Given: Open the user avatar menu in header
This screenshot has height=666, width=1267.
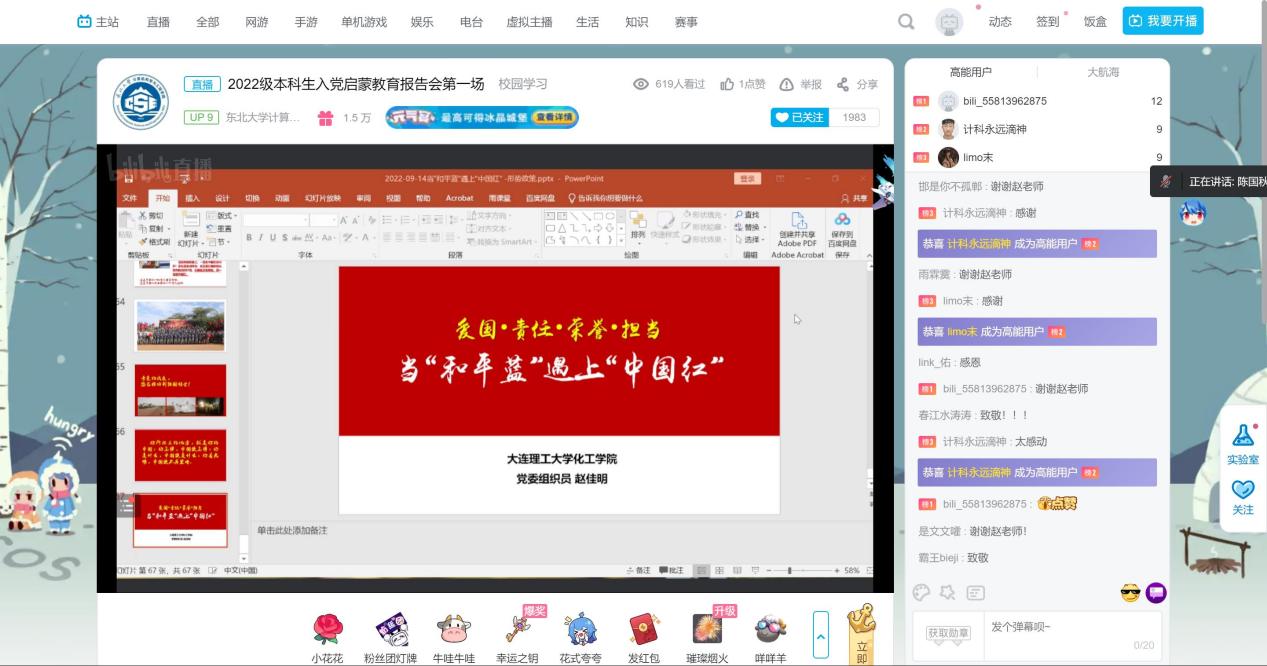Looking at the screenshot, I should [x=949, y=22].
